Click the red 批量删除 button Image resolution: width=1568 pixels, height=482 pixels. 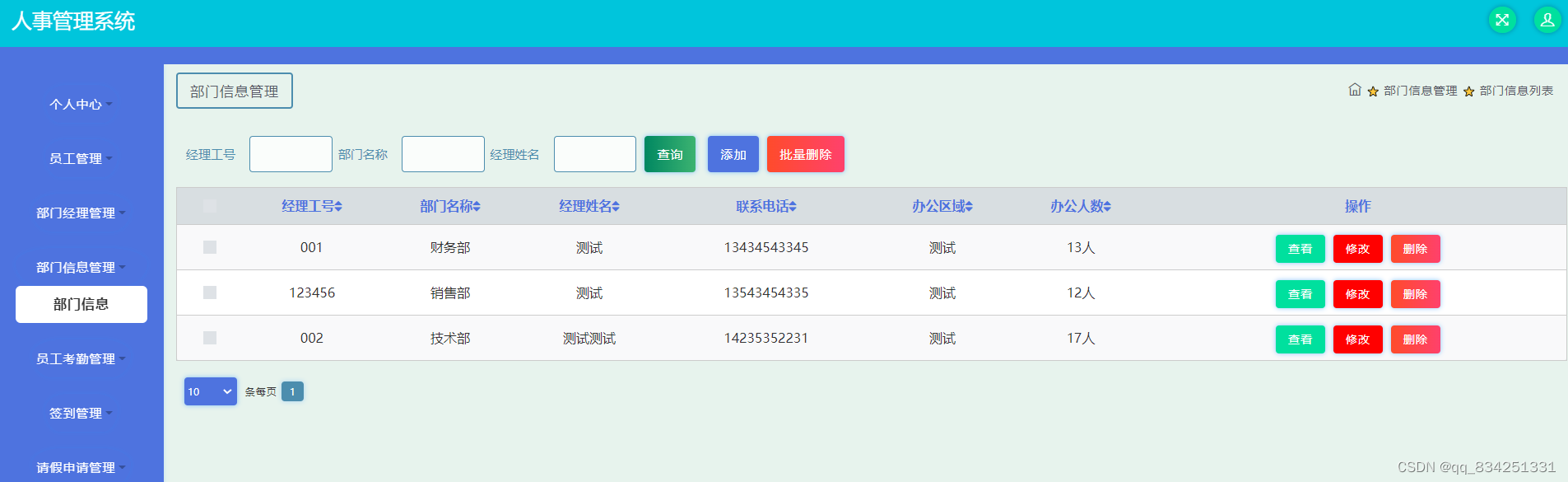pyautogui.click(x=806, y=154)
